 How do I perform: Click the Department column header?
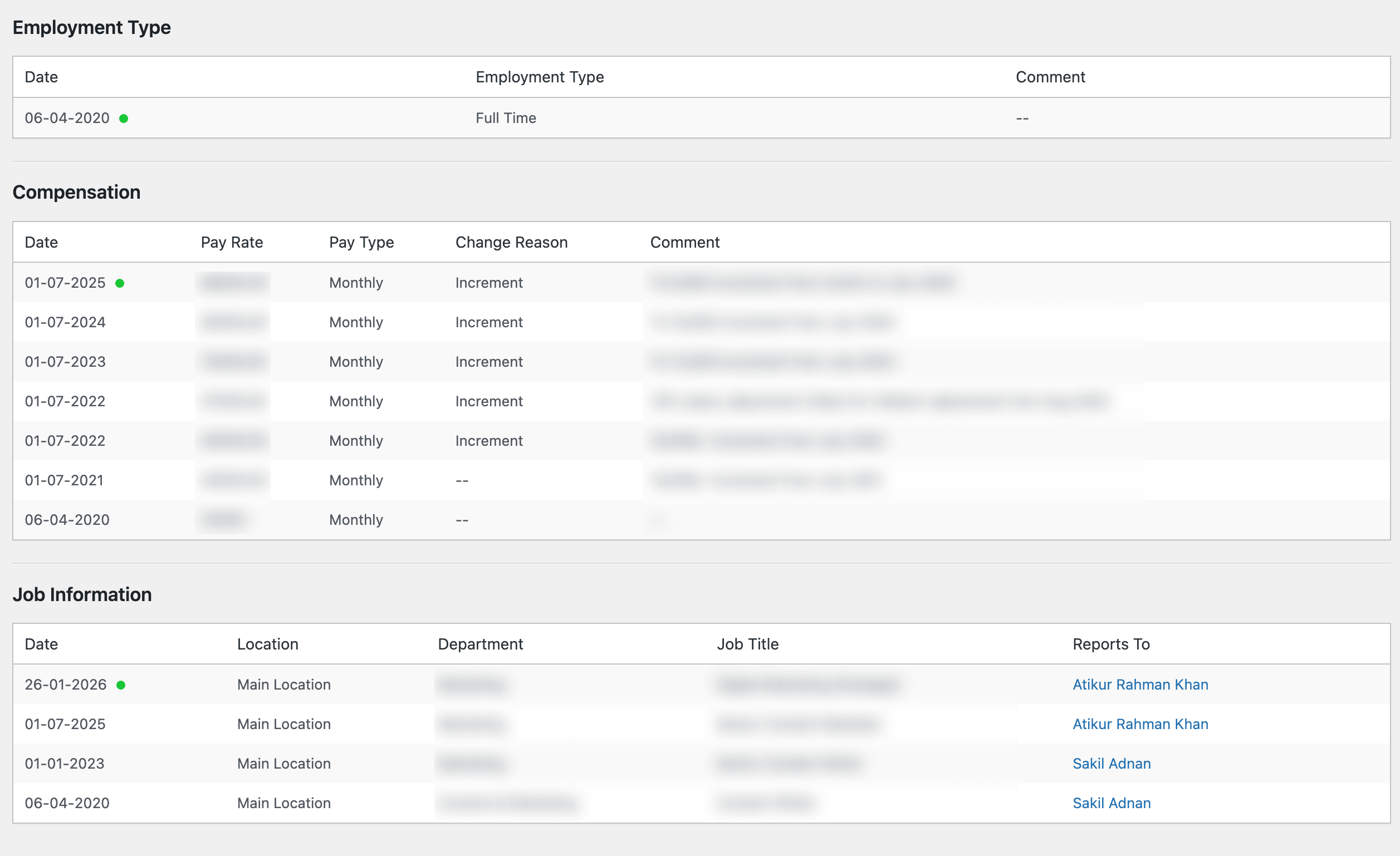[x=480, y=644]
